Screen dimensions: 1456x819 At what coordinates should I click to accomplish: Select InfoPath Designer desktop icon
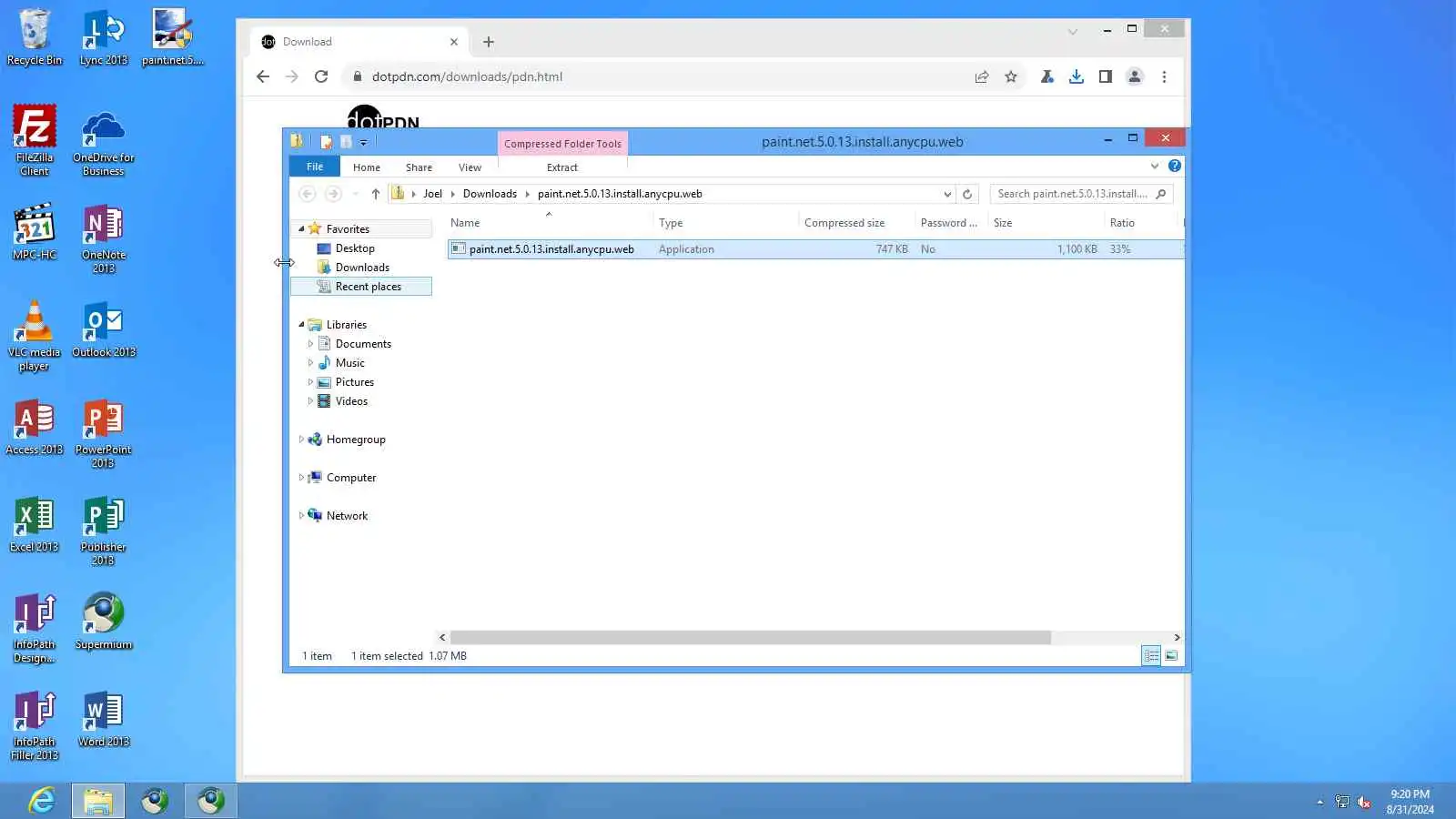35,627
